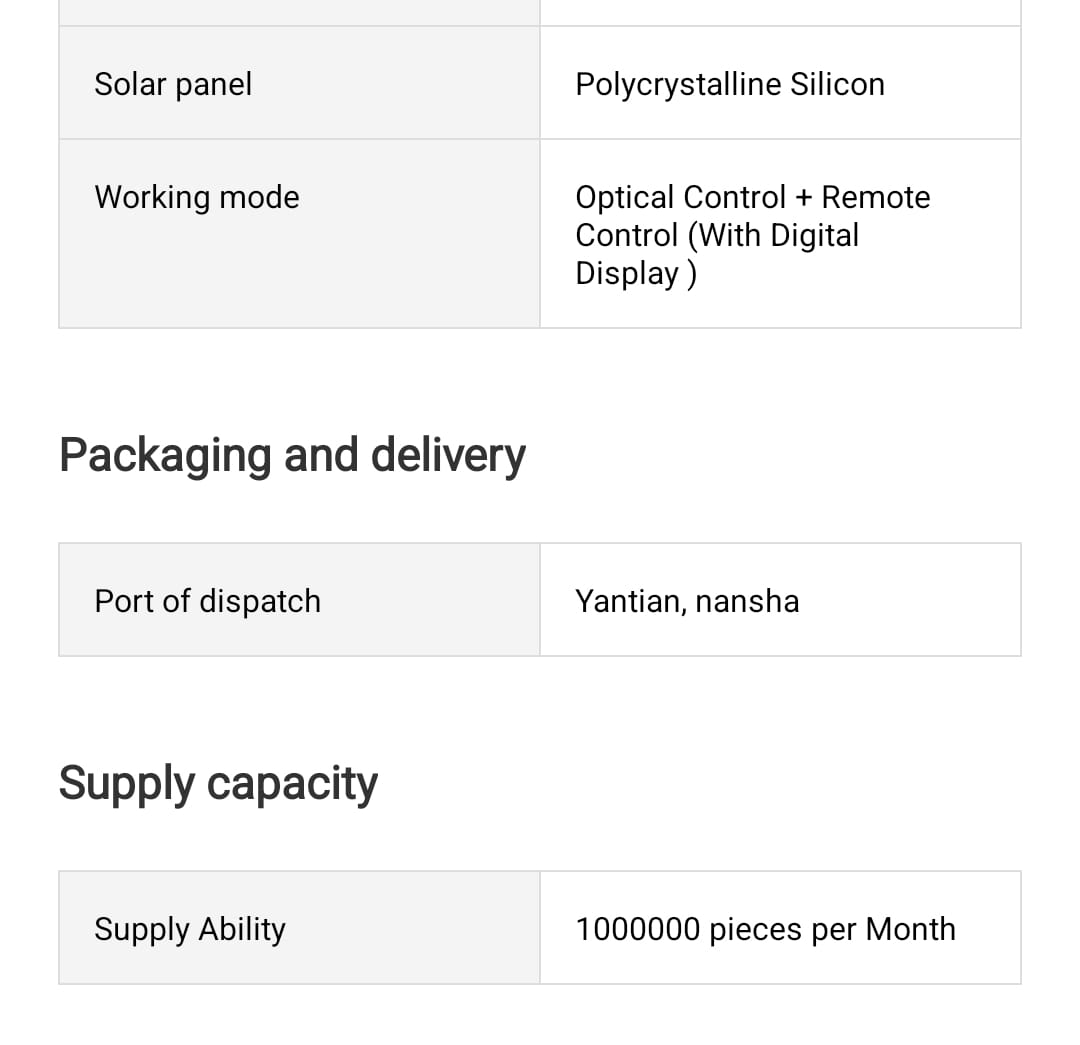Click the word "Month" in supply value

[x=910, y=929]
